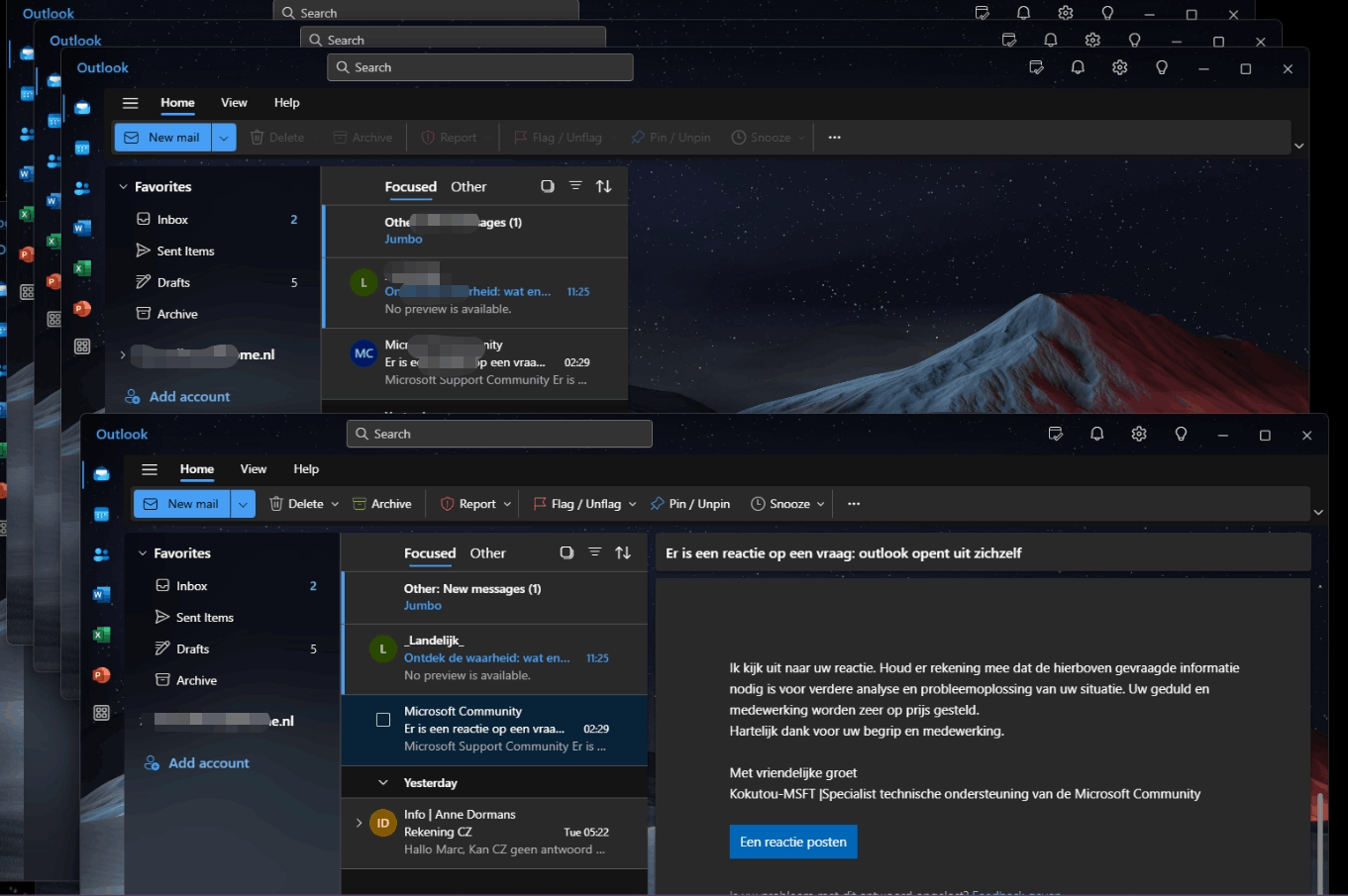
Task: Toggle select-messages icon in background window message list
Action: coord(547,186)
